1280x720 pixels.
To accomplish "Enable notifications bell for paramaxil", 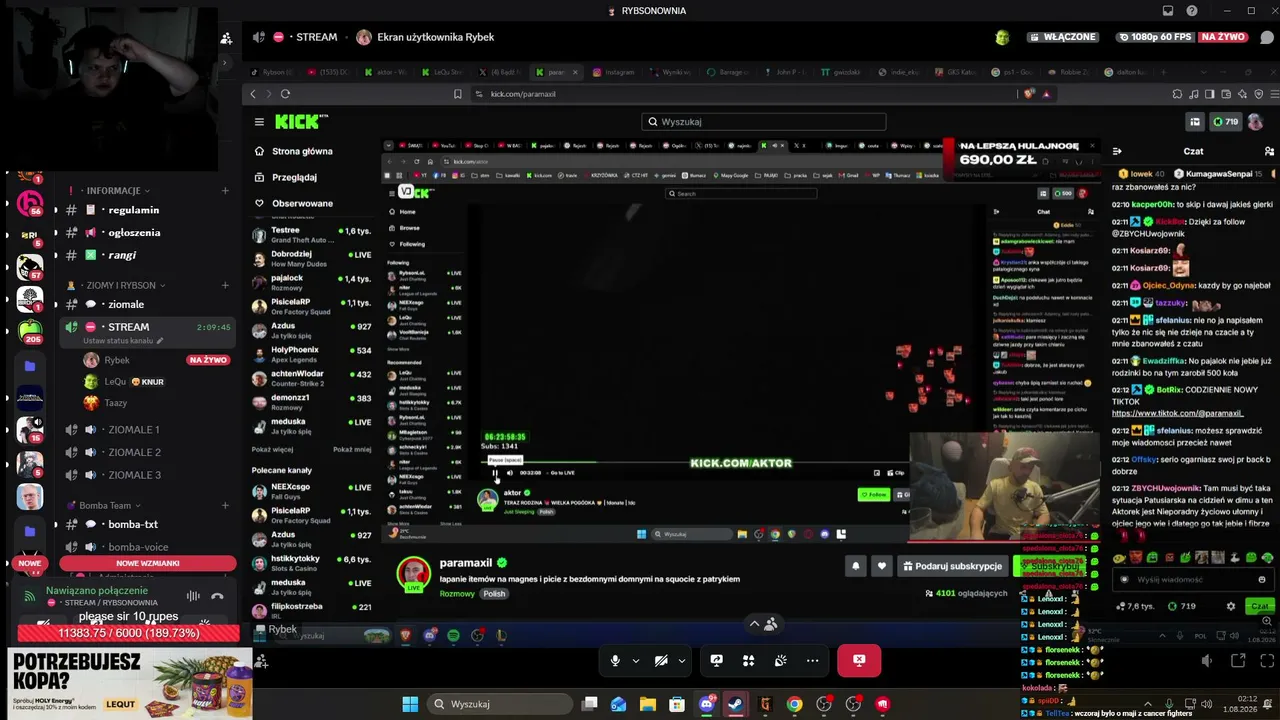I will point(856,566).
